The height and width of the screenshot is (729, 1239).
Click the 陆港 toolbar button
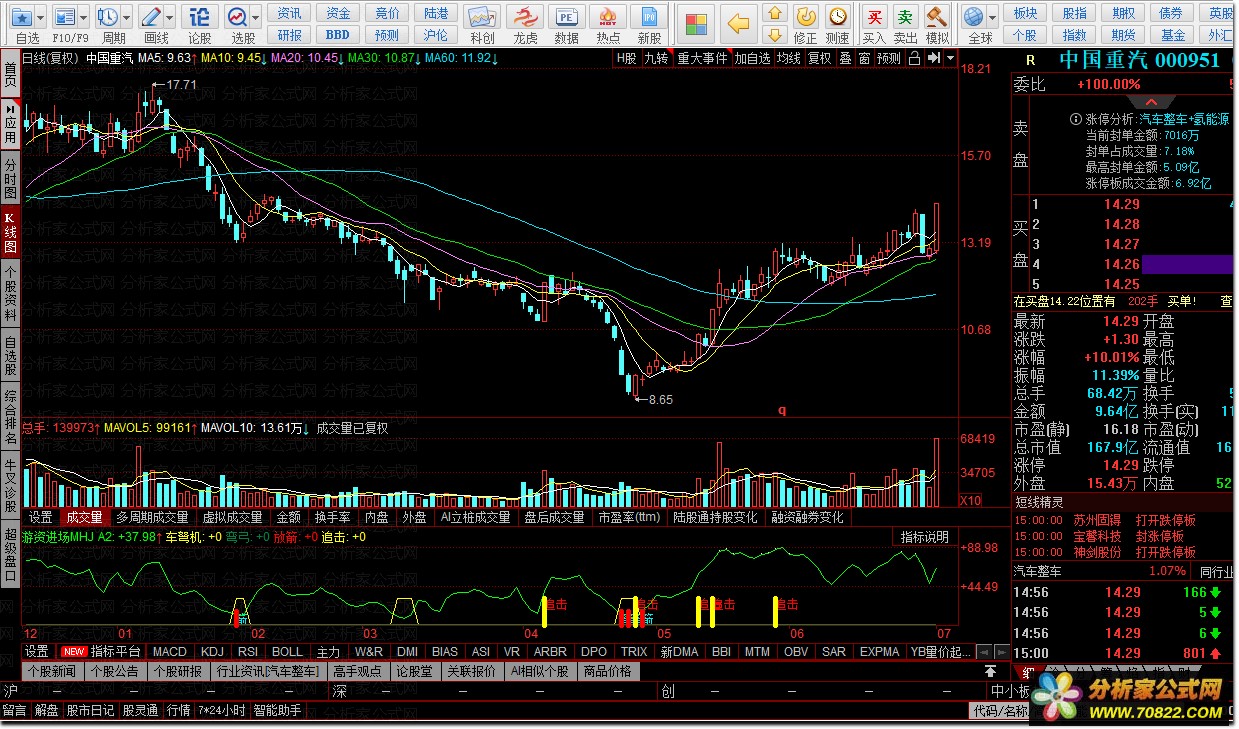point(436,13)
